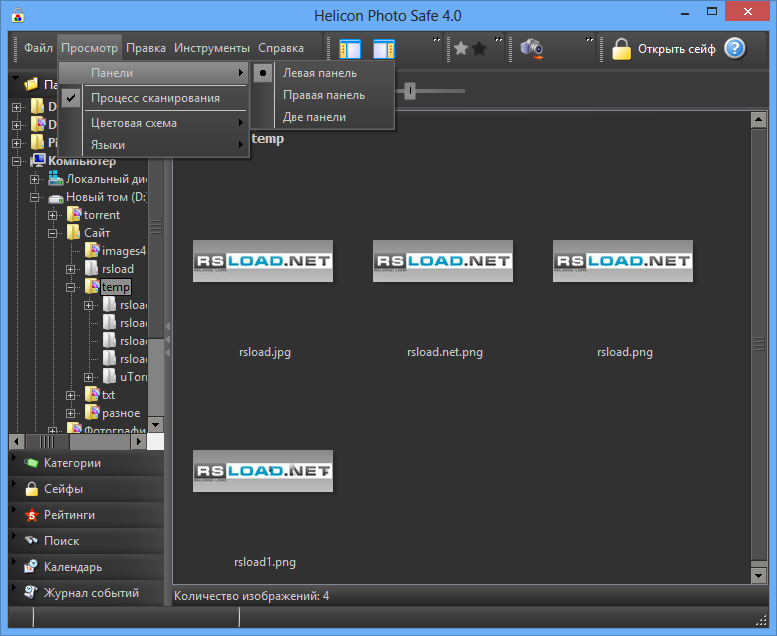Open the Панели submenu
This screenshot has height=636, width=777.
(155, 73)
